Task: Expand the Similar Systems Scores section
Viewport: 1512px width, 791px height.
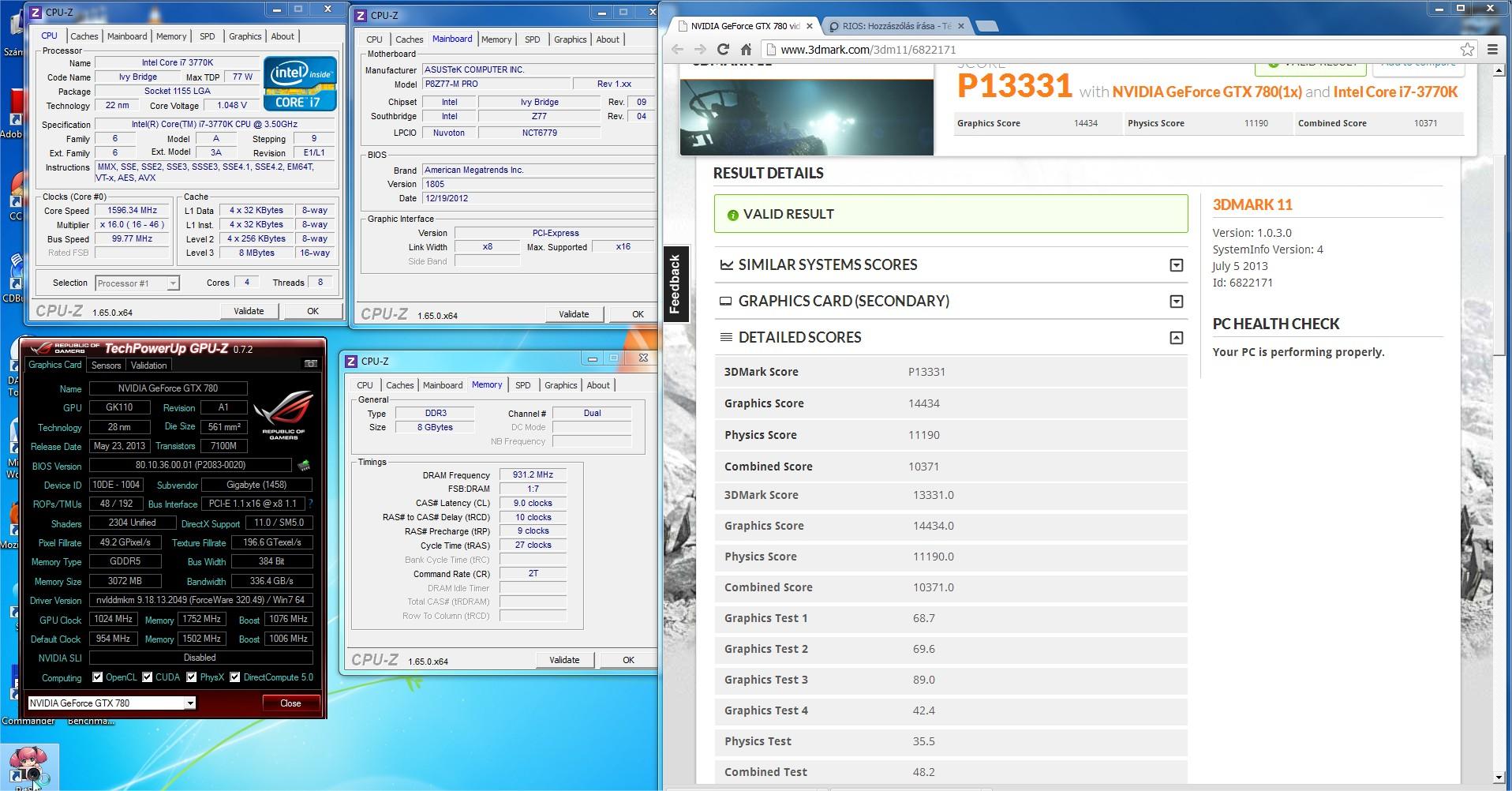Action: (1176, 265)
